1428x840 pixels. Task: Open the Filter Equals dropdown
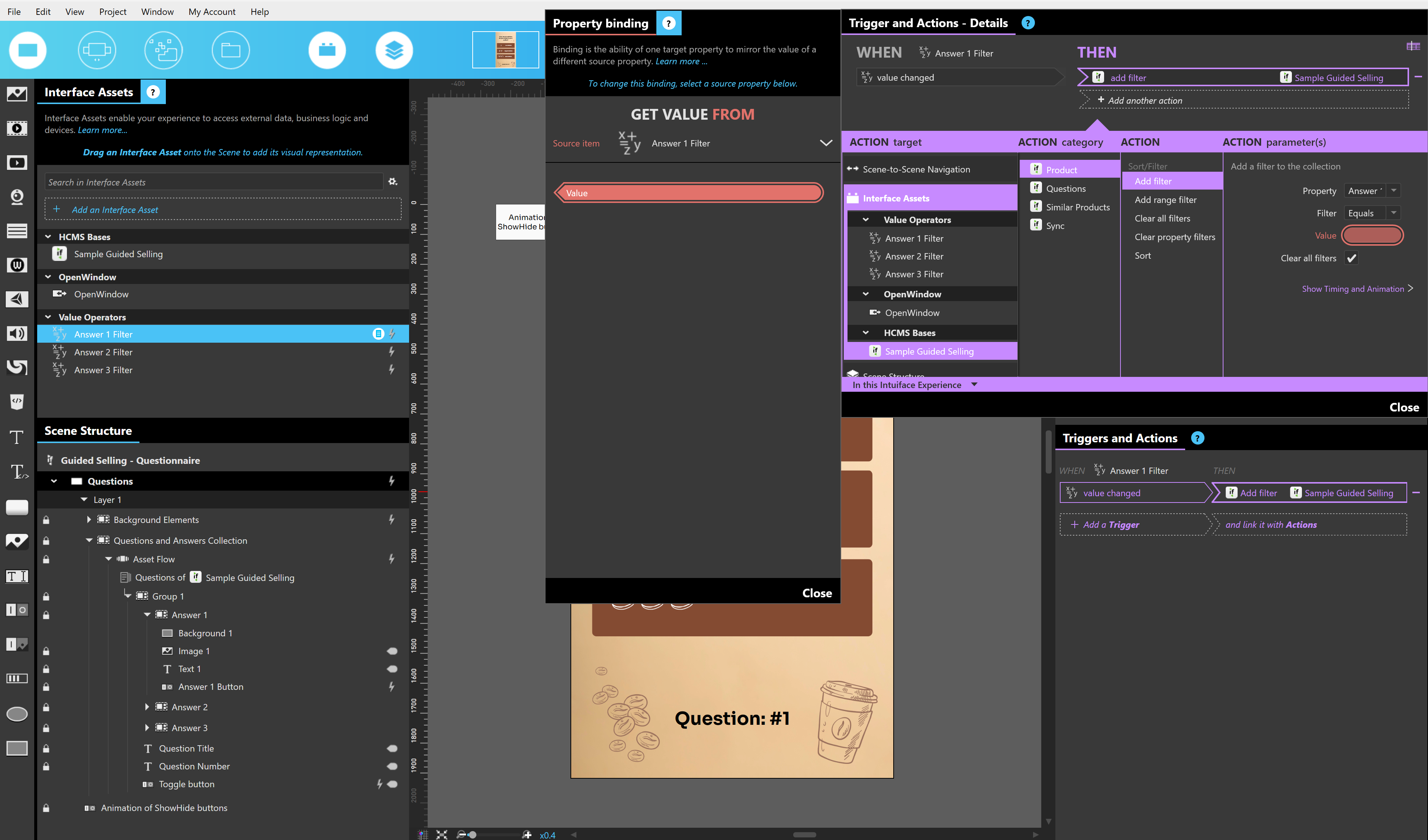click(1393, 213)
